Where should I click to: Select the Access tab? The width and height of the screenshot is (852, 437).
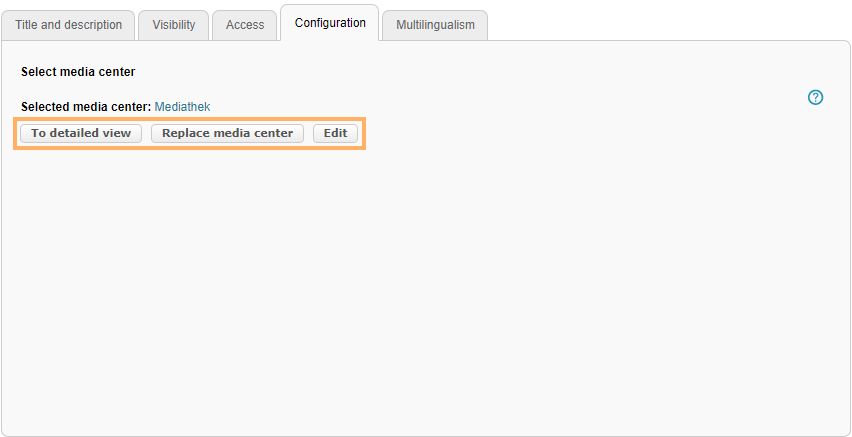[x=245, y=25]
